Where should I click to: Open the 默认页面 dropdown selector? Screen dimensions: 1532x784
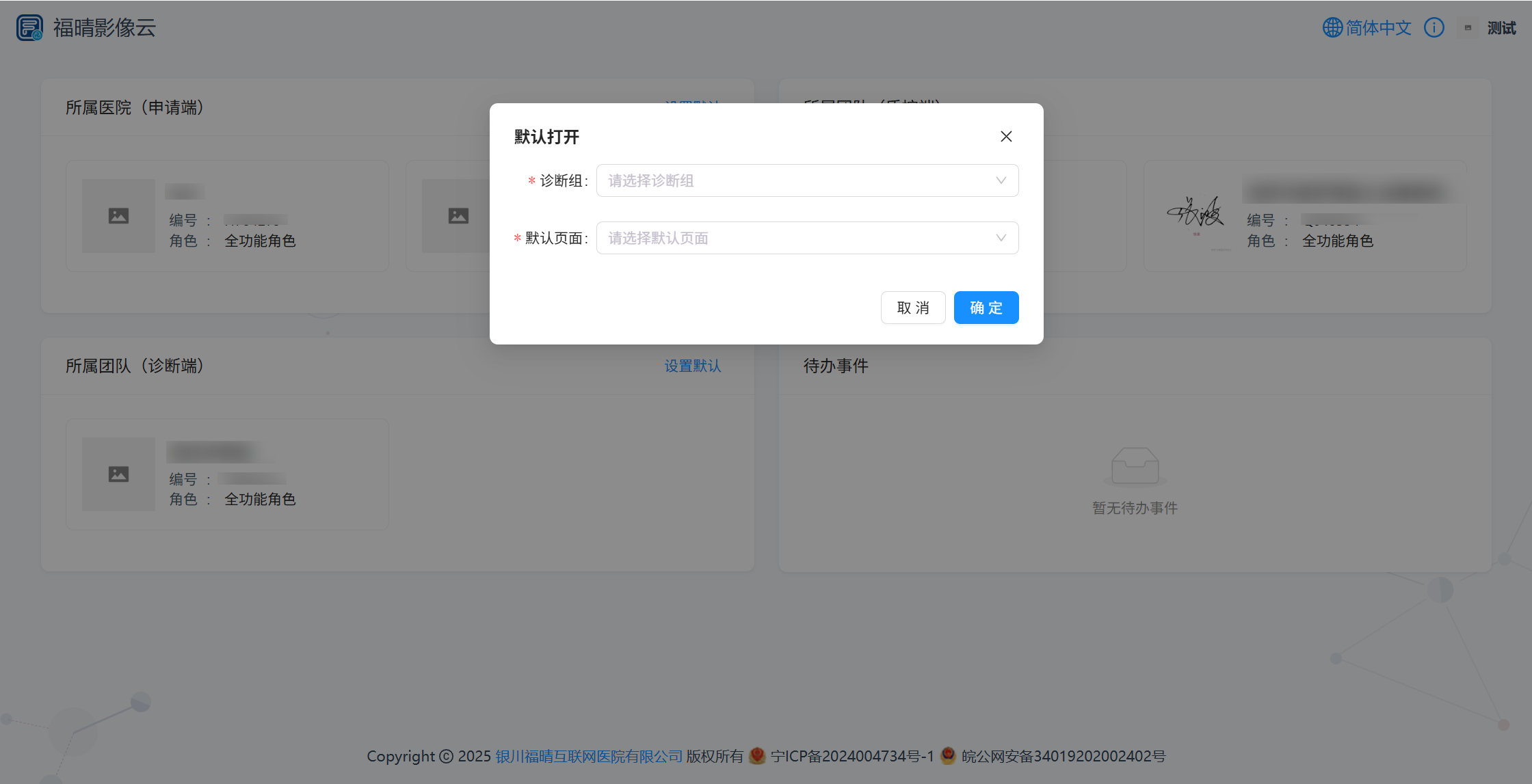tap(807, 238)
